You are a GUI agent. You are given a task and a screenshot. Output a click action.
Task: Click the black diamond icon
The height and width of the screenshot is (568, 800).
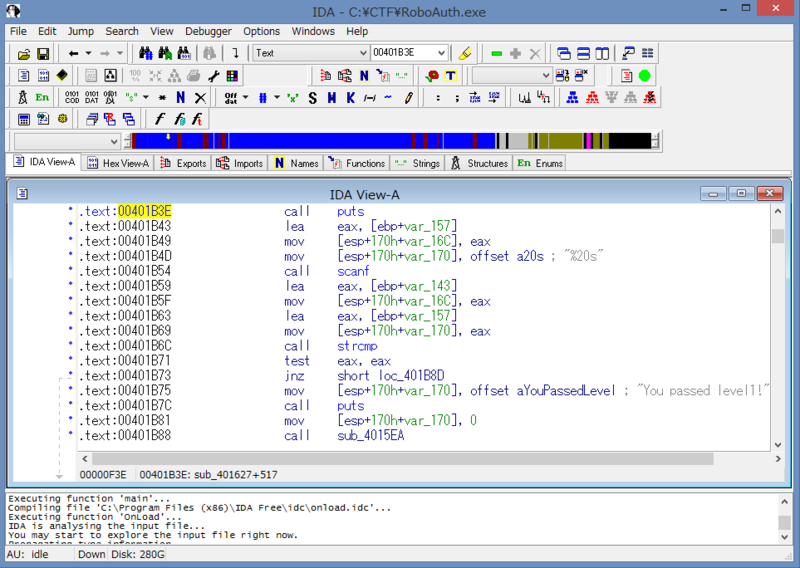62,76
